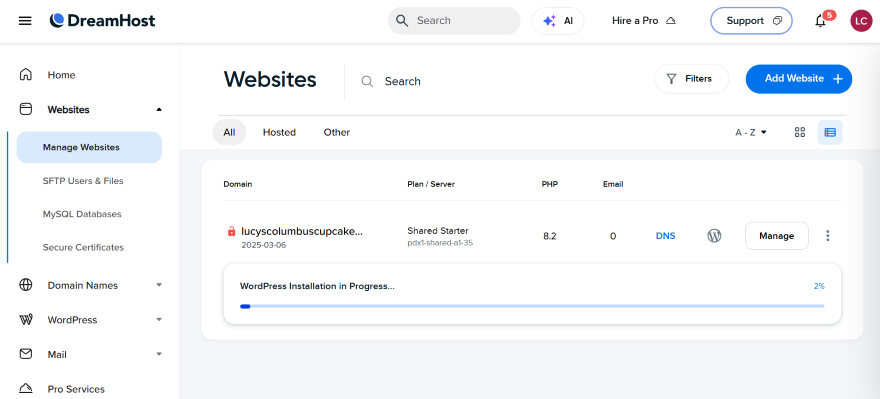The height and width of the screenshot is (399, 880).
Task: Focus the top global Search field
Action: pos(454,21)
